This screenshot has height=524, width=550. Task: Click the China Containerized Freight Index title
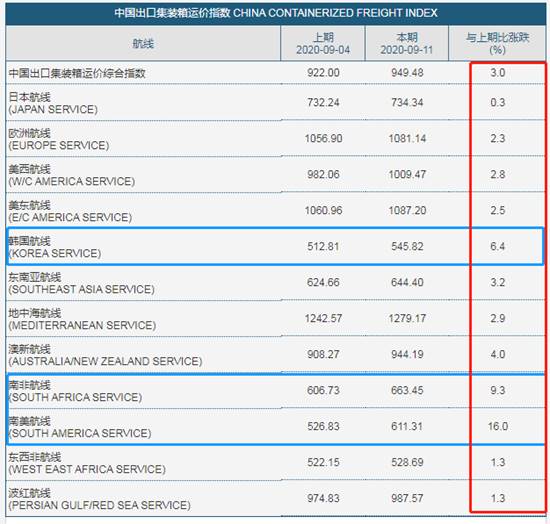pyautogui.click(x=276, y=13)
